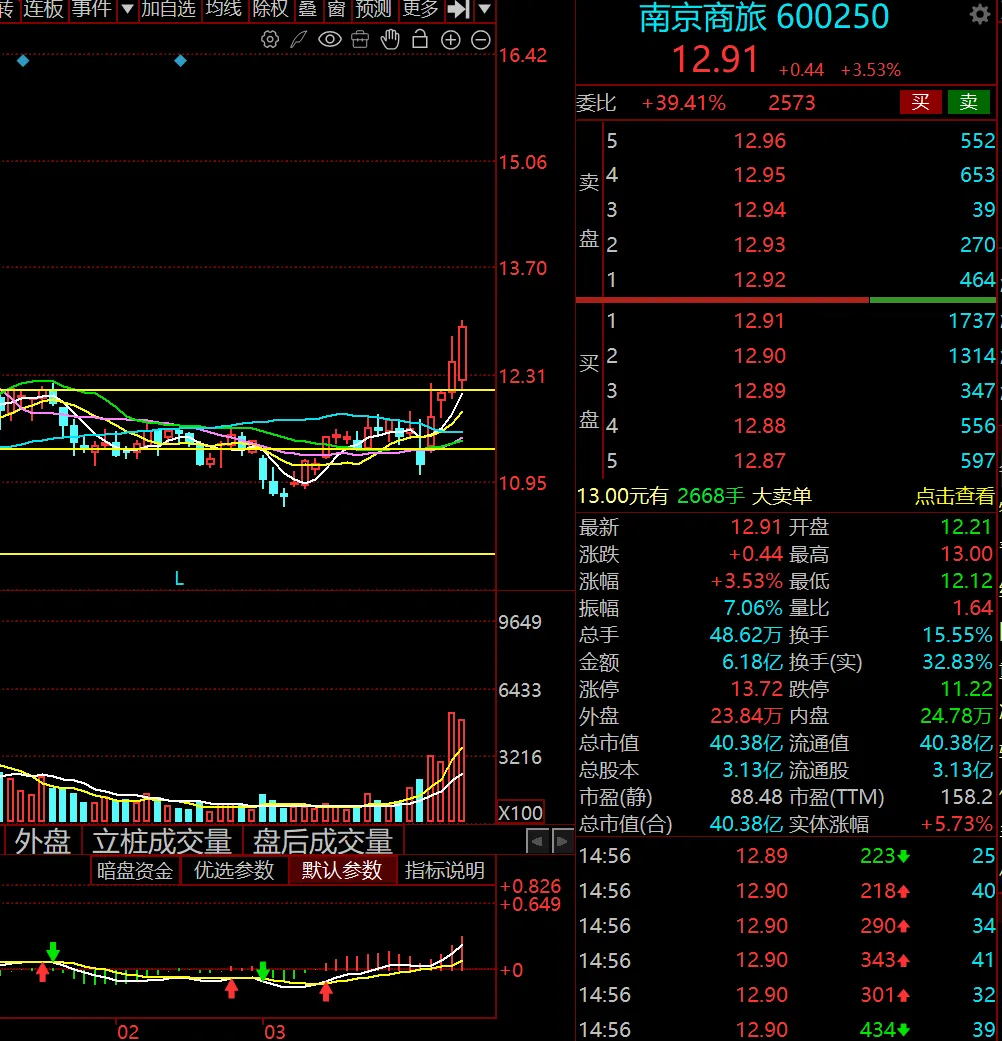Image resolution: width=1002 pixels, height=1041 pixels.
Task: Zoom out chart with minus icon
Action: (x=481, y=40)
